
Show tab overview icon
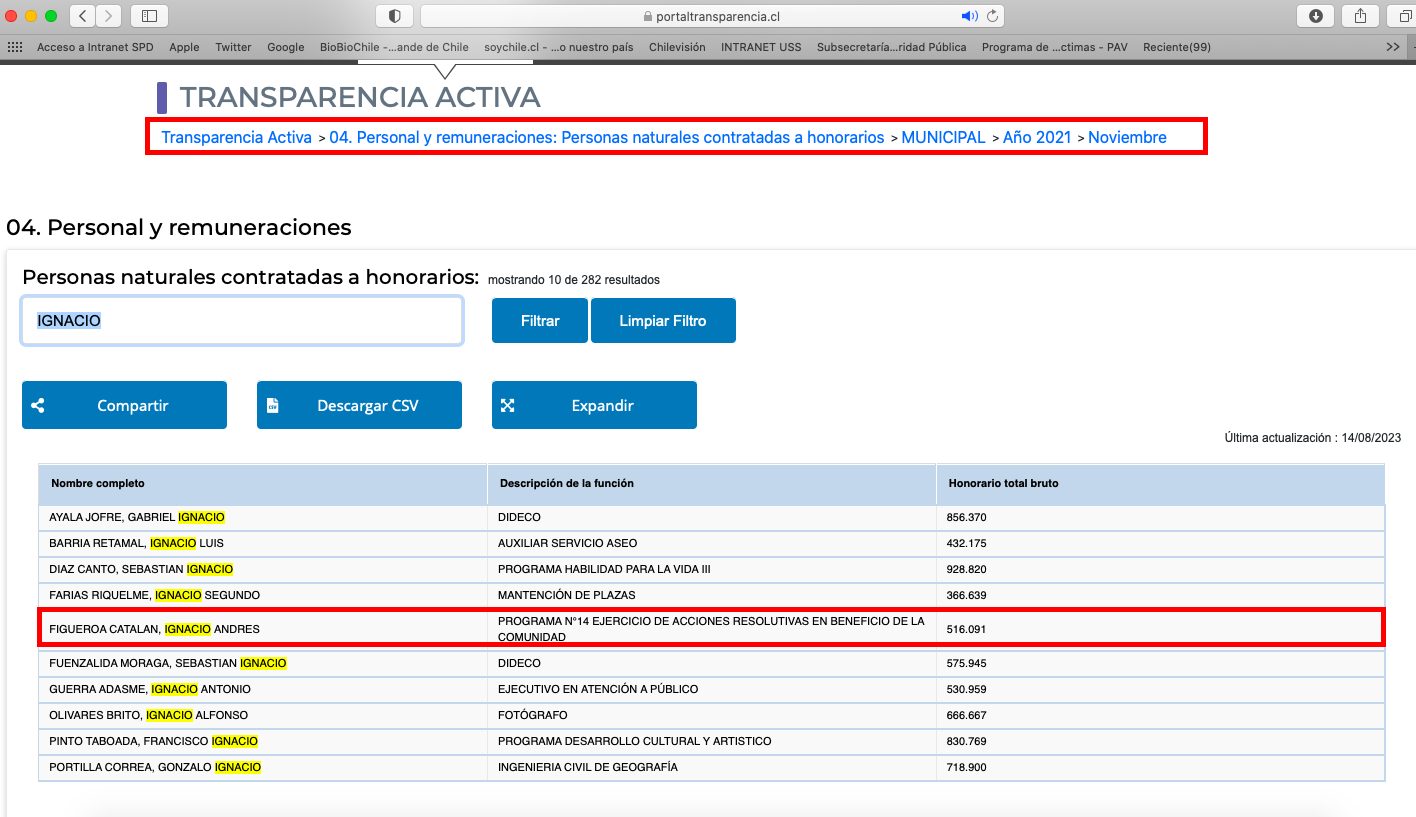[1404, 15]
